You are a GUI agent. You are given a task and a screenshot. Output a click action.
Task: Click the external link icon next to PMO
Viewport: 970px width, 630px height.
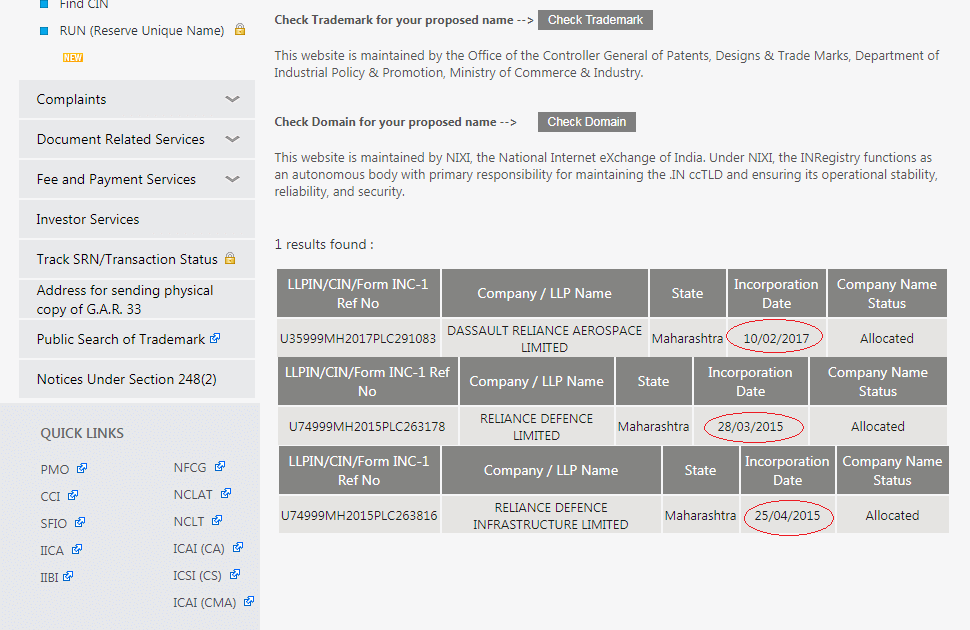click(82, 468)
